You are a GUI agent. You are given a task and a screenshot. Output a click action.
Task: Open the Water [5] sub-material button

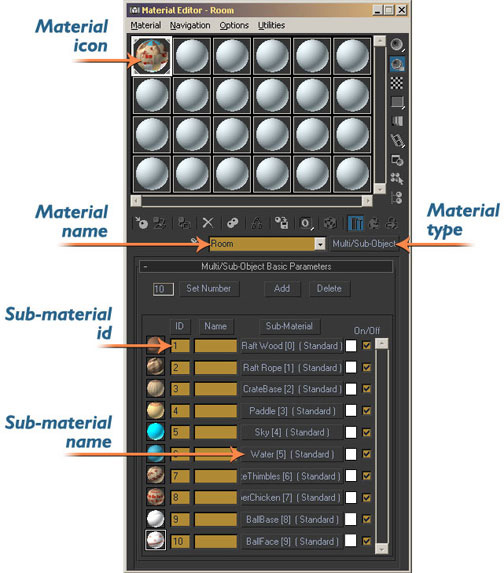pos(292,454)
